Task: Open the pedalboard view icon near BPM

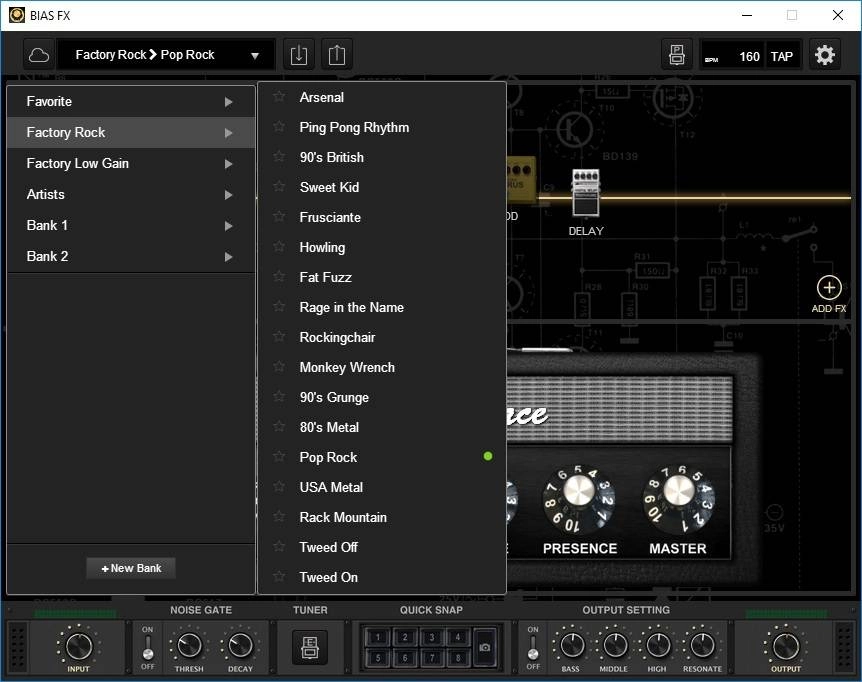Action: (x=677, y=55)
